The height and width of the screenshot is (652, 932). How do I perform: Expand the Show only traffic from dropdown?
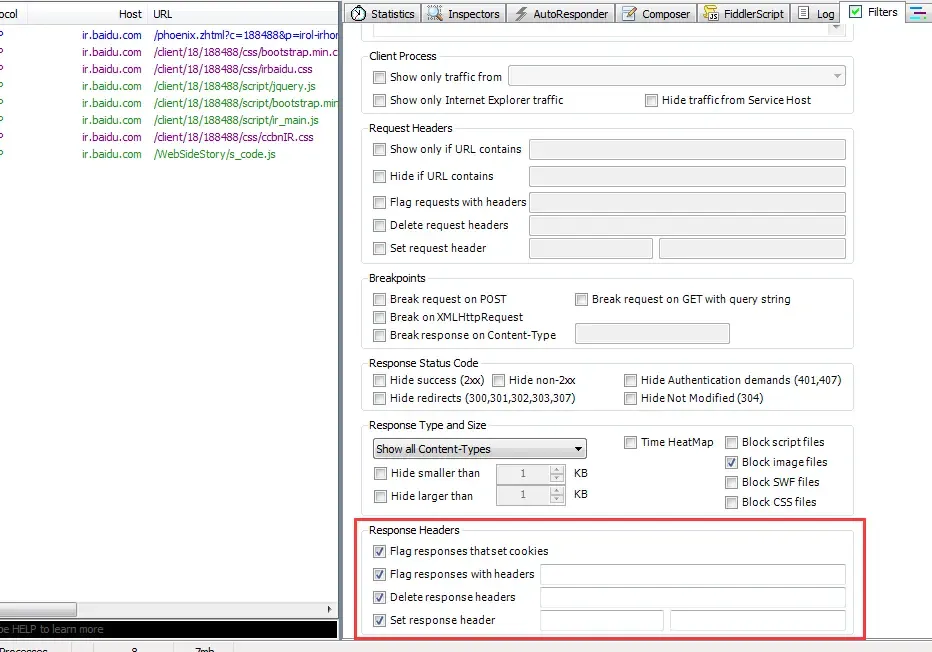tap(837, 76)
